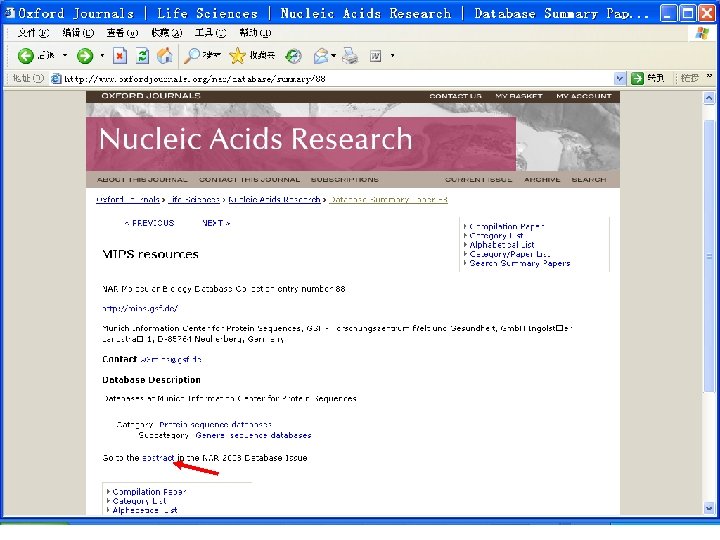Open SEARCH nav link
The width and height of the screenshot is (720, 540).
pos(589,180)
